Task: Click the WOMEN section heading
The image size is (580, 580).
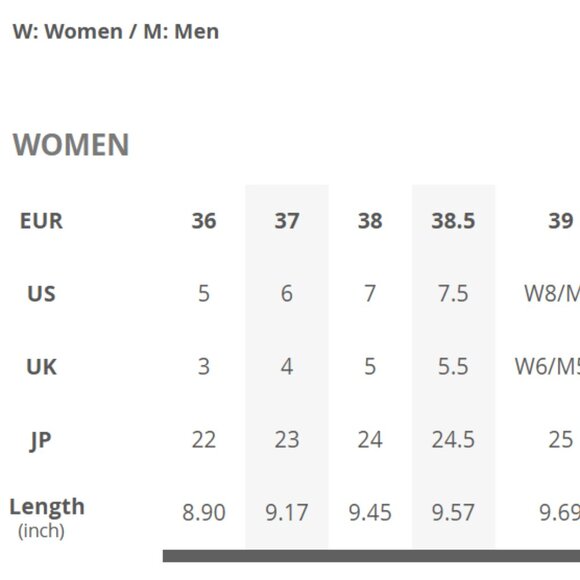Action: click(x=71, y=145)
